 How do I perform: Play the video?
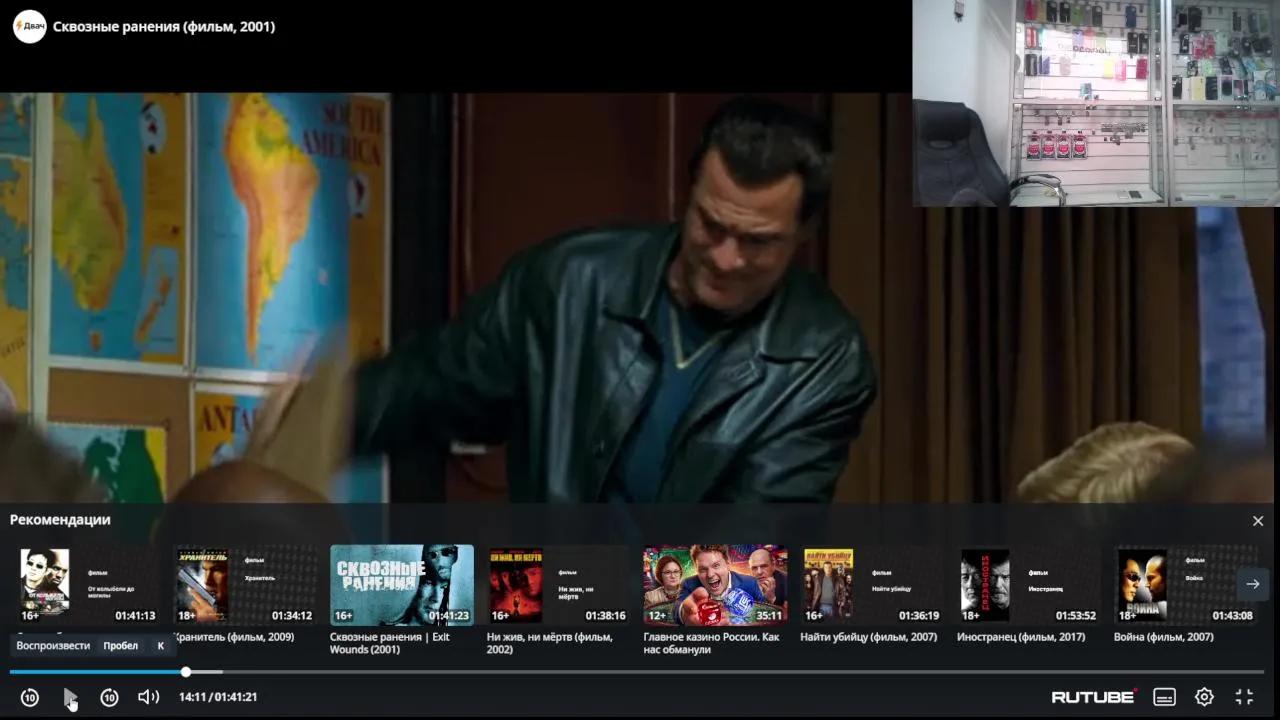(x=69, y=697)
